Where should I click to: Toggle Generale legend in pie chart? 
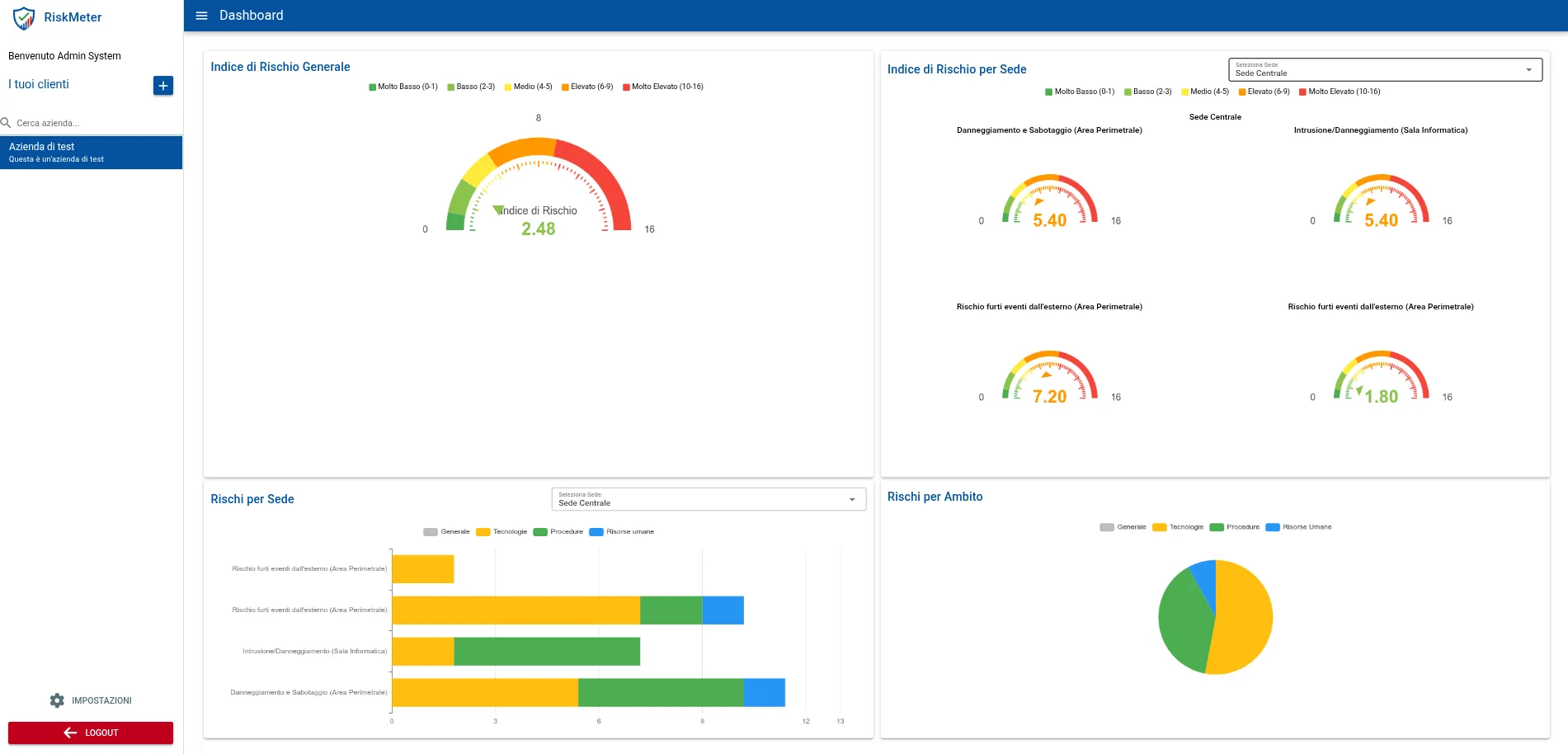click(x=1123, y=527)
